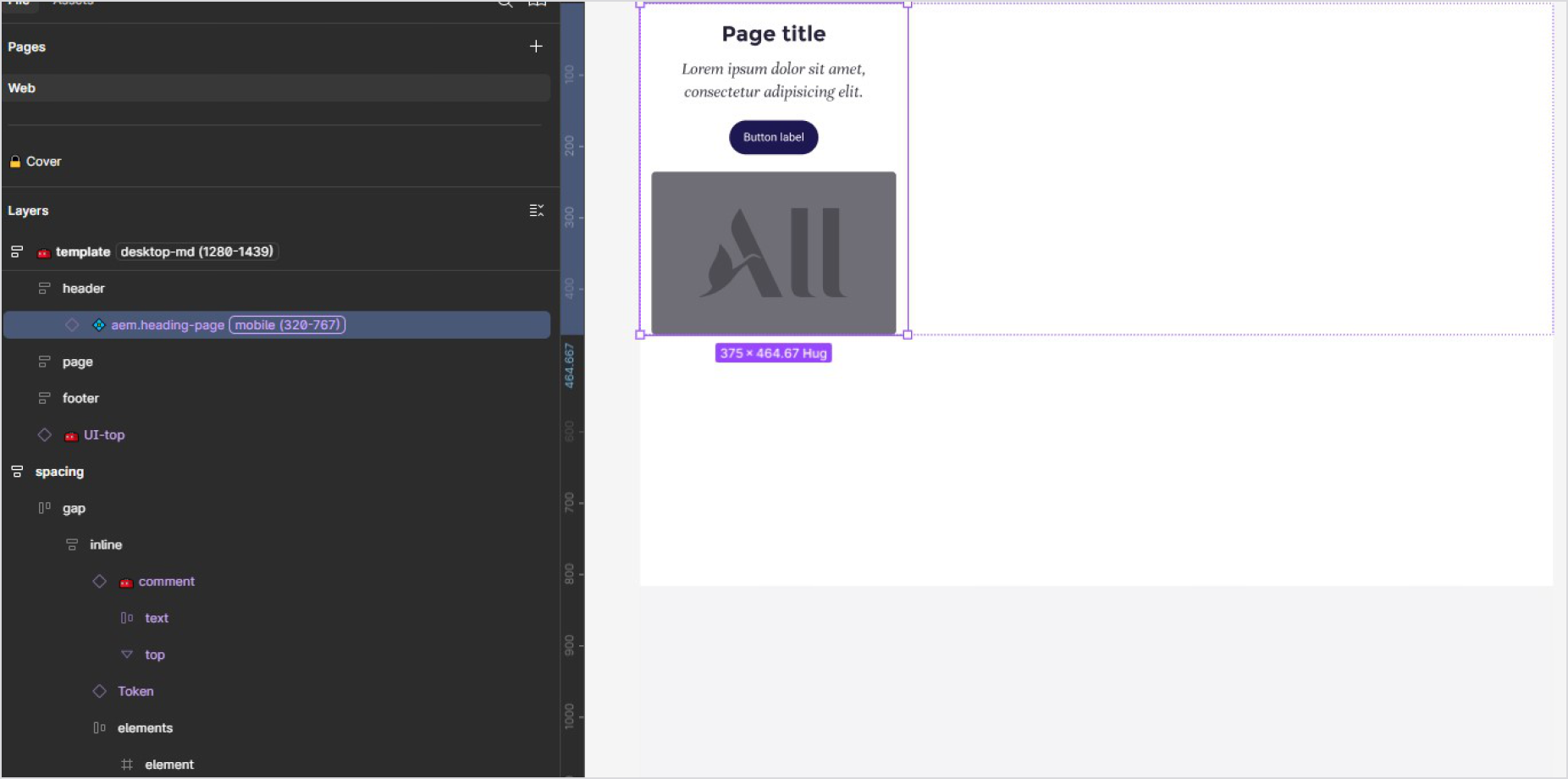Select the Web page in the Pages list
1568x779 pixels.
click(21, 87)
